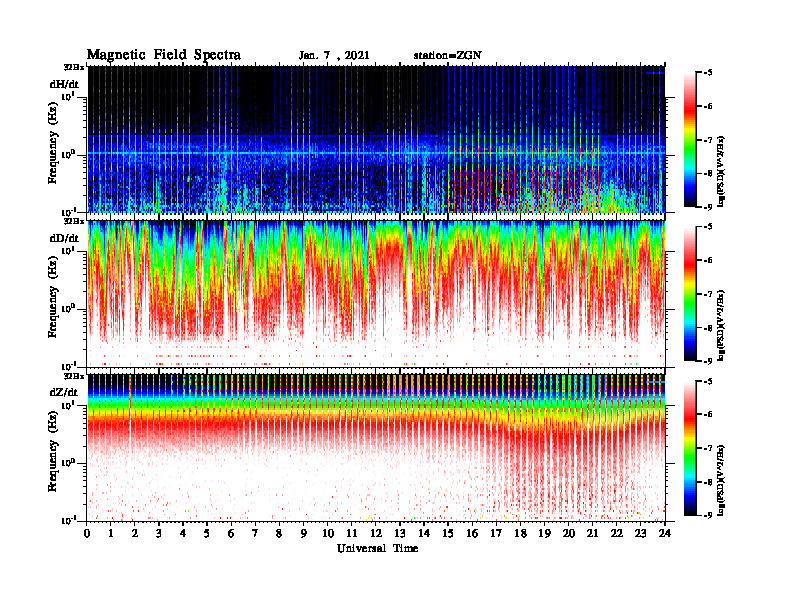Click the color bar beside the dZ/dt panel
This screenshot has width=792, height=612.
690,448
